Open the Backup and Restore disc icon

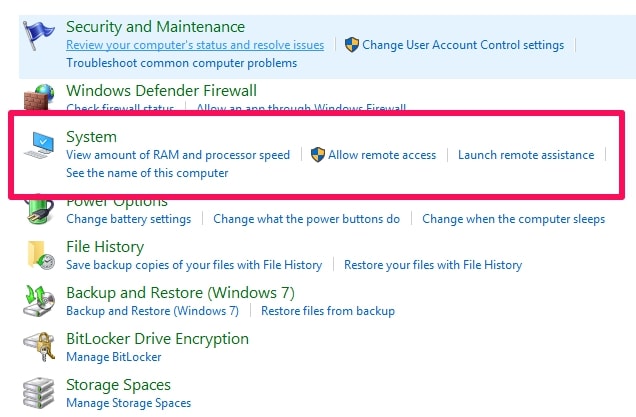pyautogui.click(x=39, y=301)
